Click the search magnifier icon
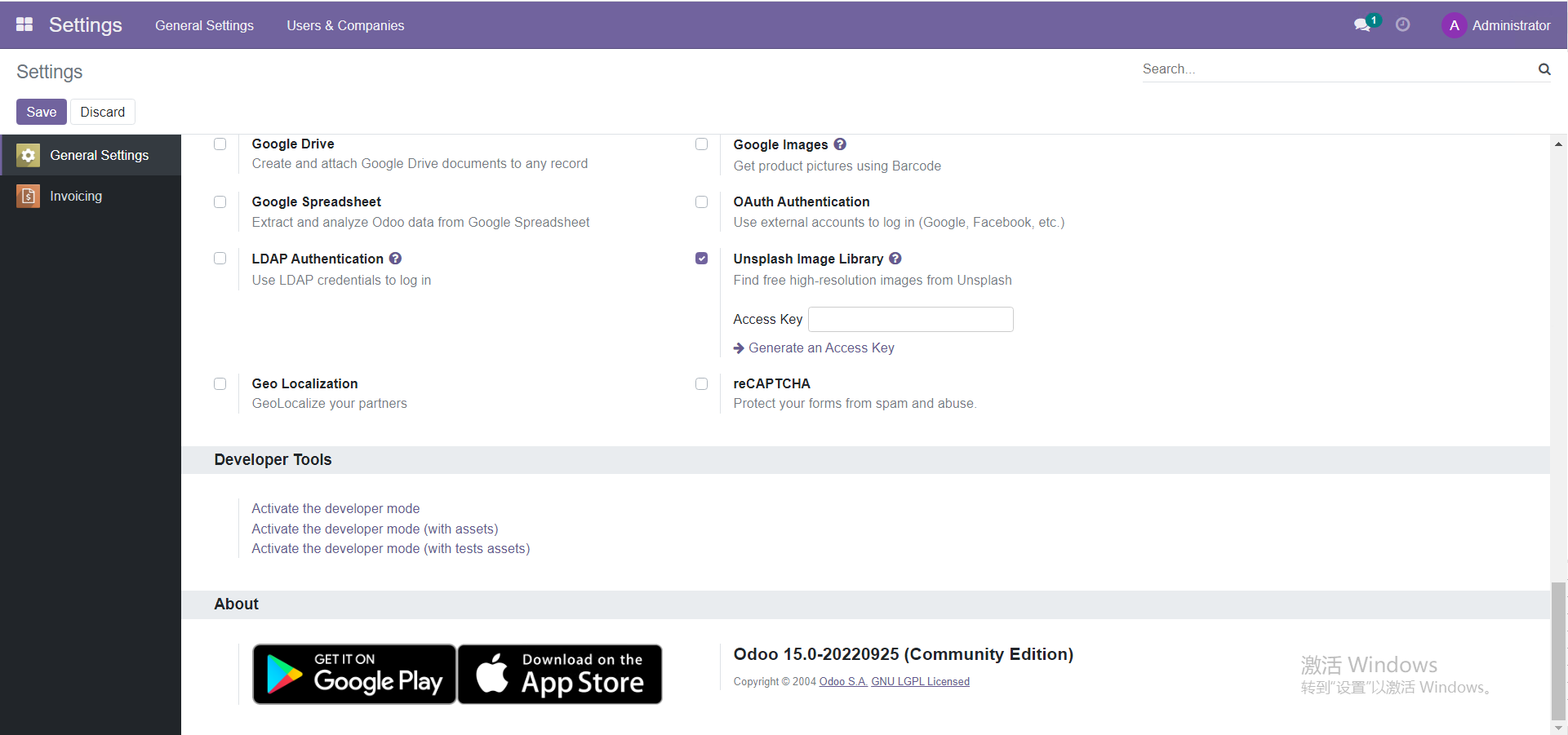 [1544, 69]
